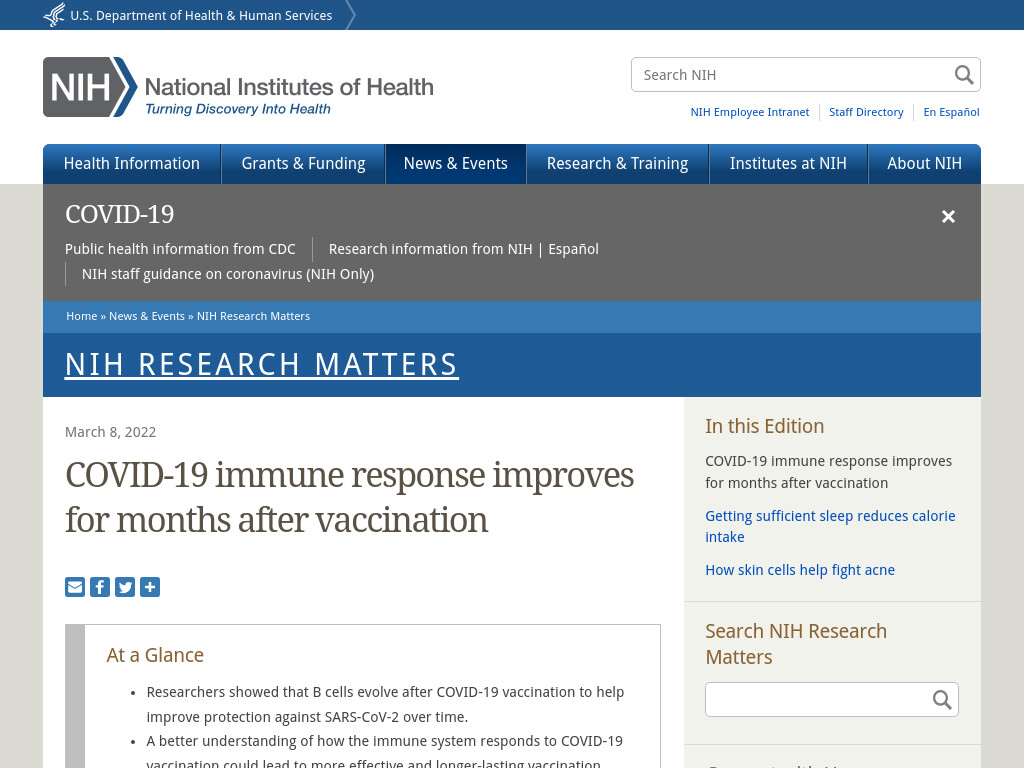Click the NIH RESEARCH MATTERS heading link
This screenshot has height=768, width=1024.
262,364
